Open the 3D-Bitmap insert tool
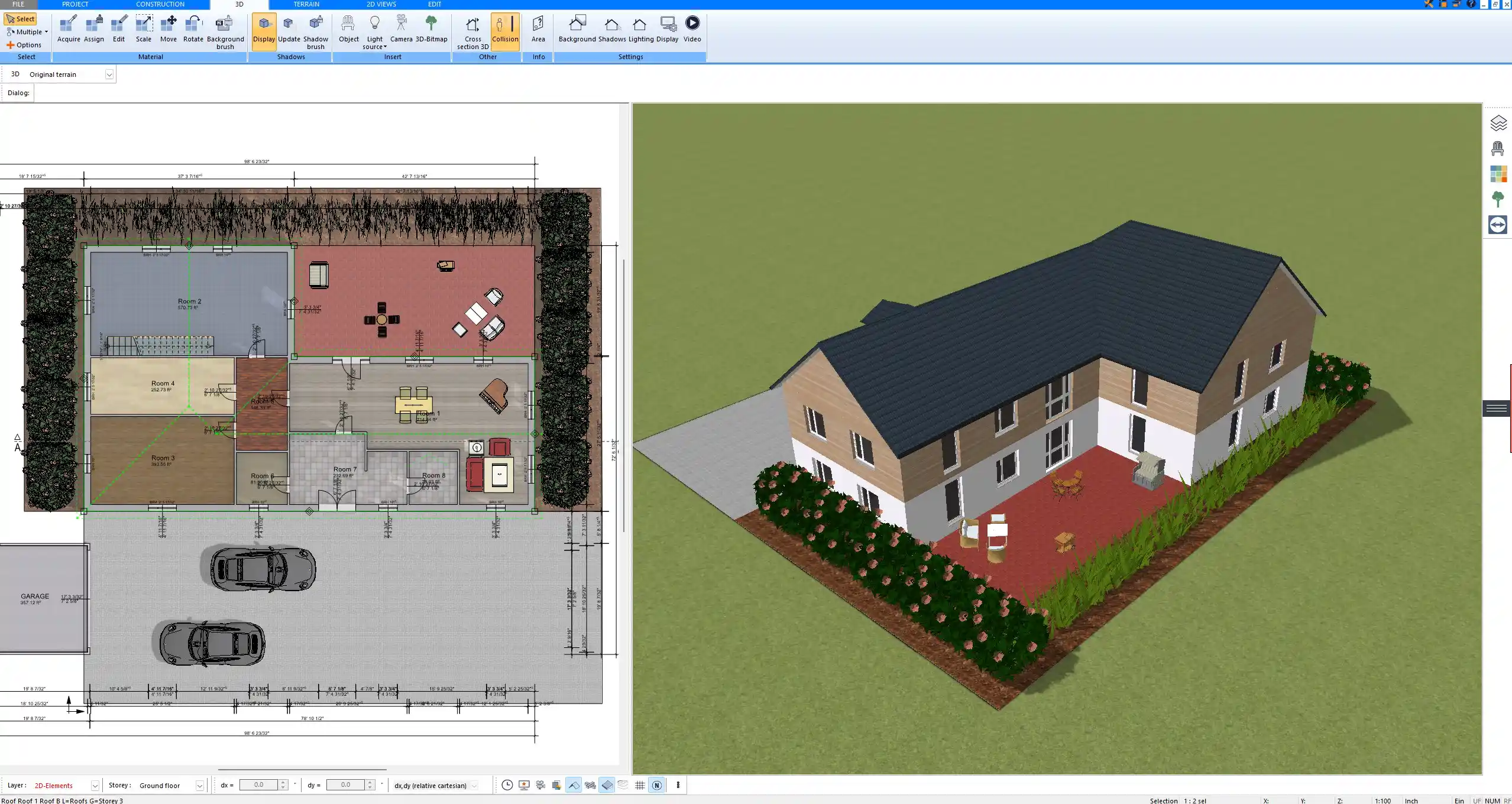Viewport: 1512px width, 804px height. click(x=432, y=31)
